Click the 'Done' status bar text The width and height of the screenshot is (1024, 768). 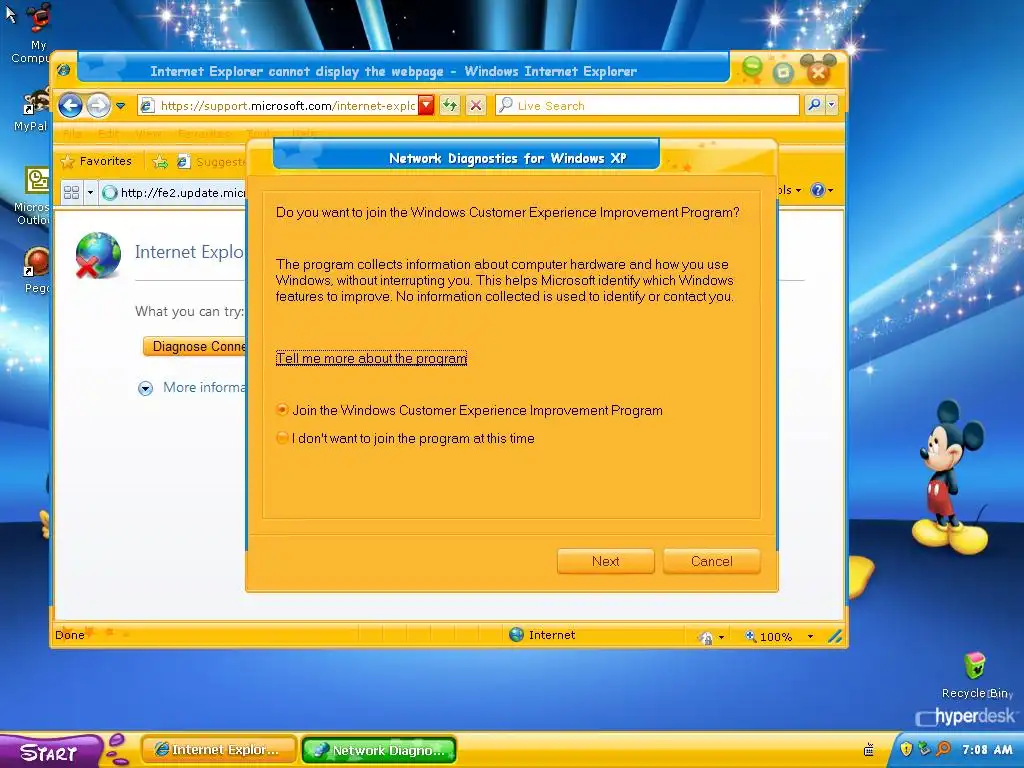click(x=70, y=635)
